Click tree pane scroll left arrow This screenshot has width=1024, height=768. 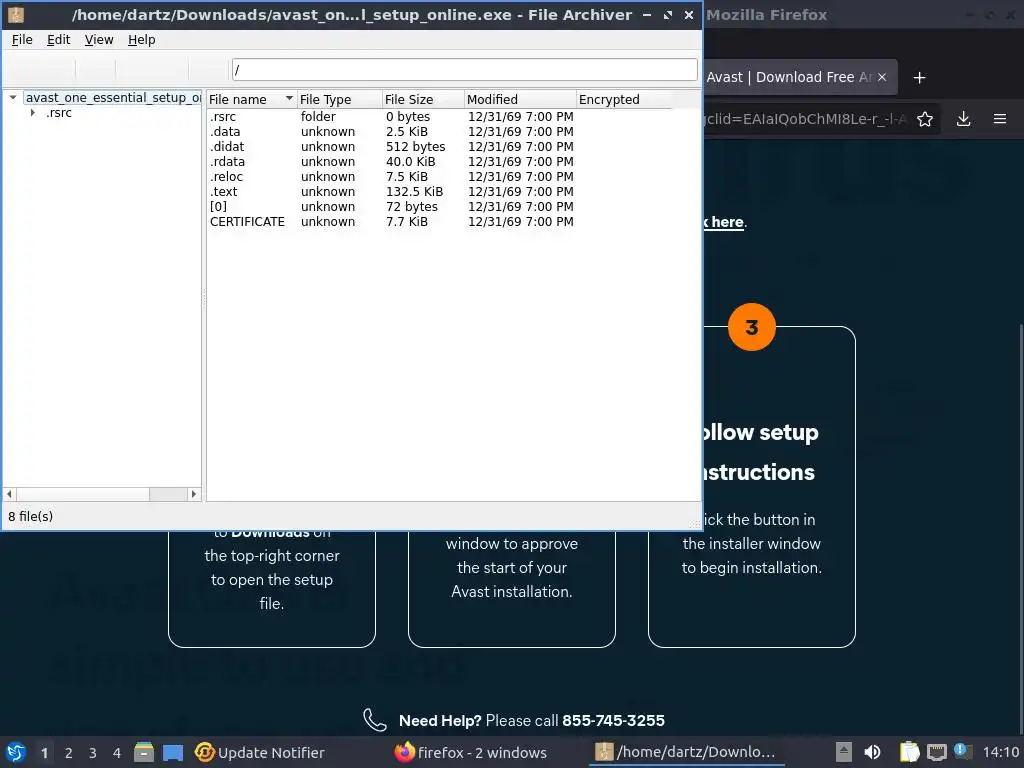[x=9, y=494]
